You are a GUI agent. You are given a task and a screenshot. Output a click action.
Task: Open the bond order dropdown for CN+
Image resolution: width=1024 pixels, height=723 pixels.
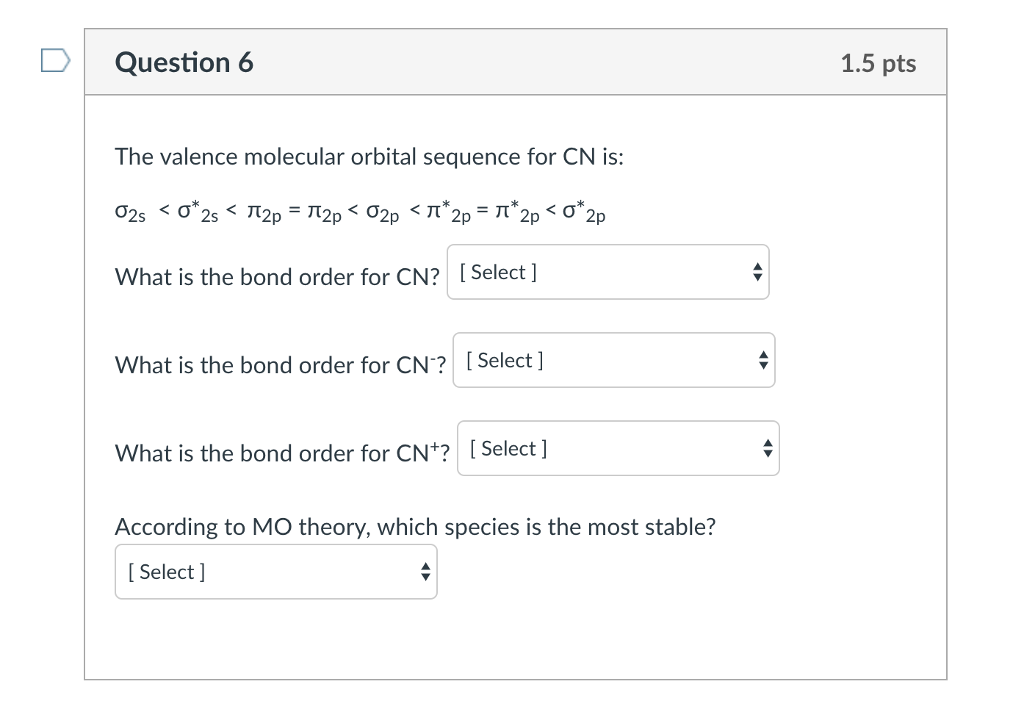coord(617,448)
